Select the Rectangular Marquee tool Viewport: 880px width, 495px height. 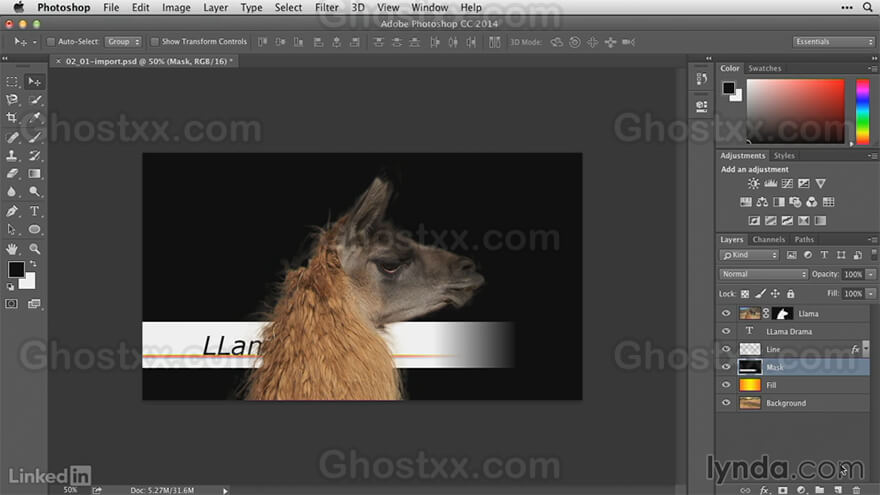[12, 81]
